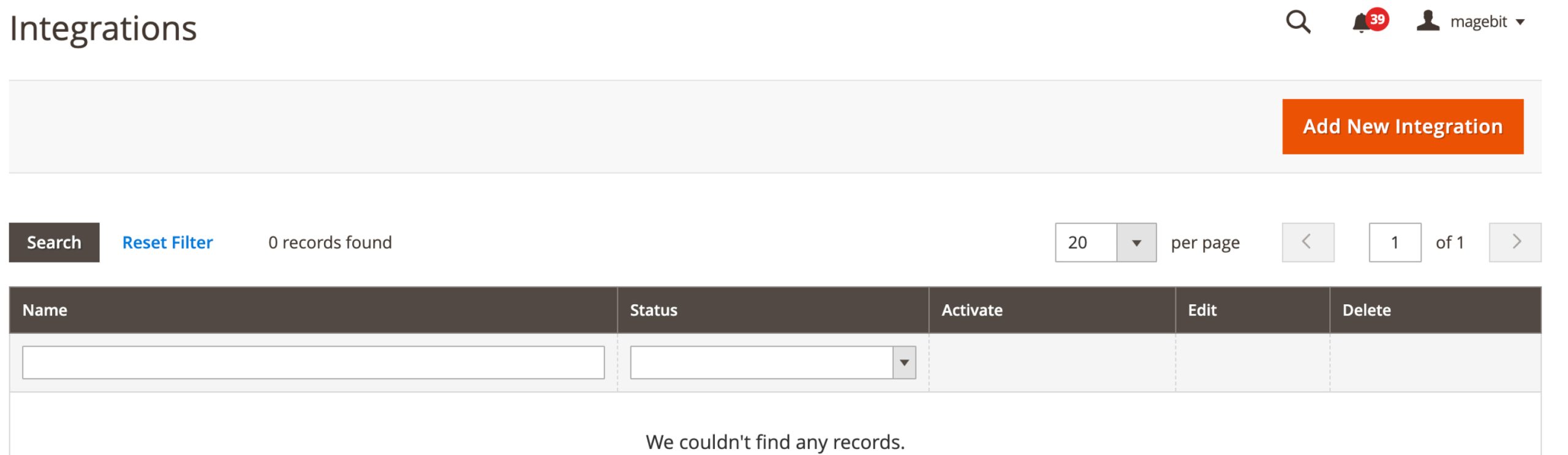Click the Add New Integration button
Viewport: 1568px width, 455px height.
[1403, 127]
